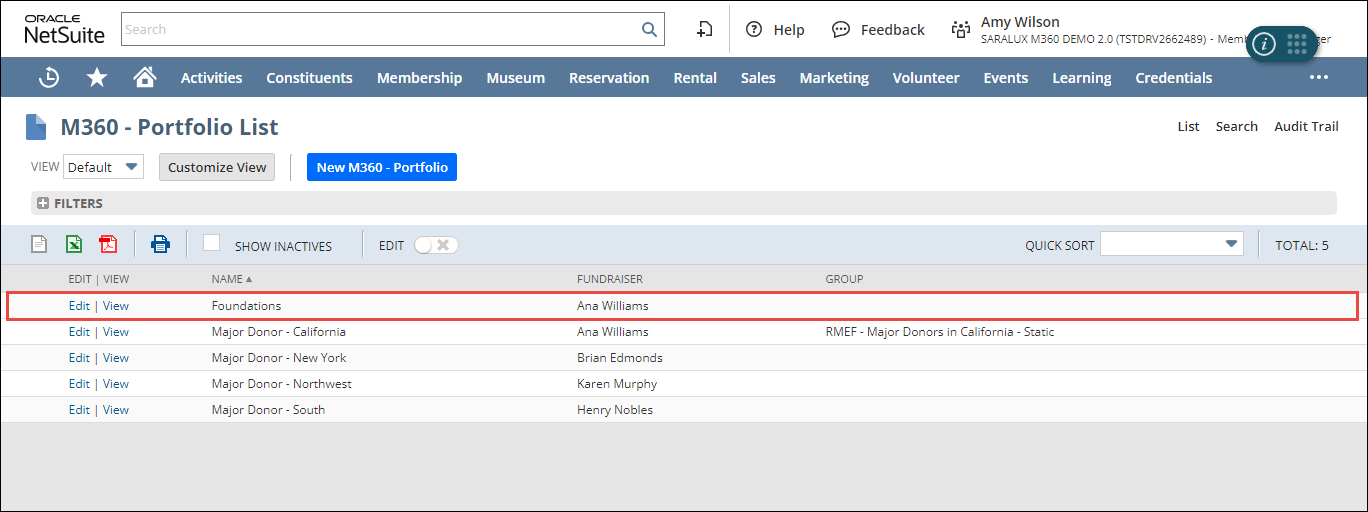
Task: Click the Customize View button
Action: tap(217, 167)
